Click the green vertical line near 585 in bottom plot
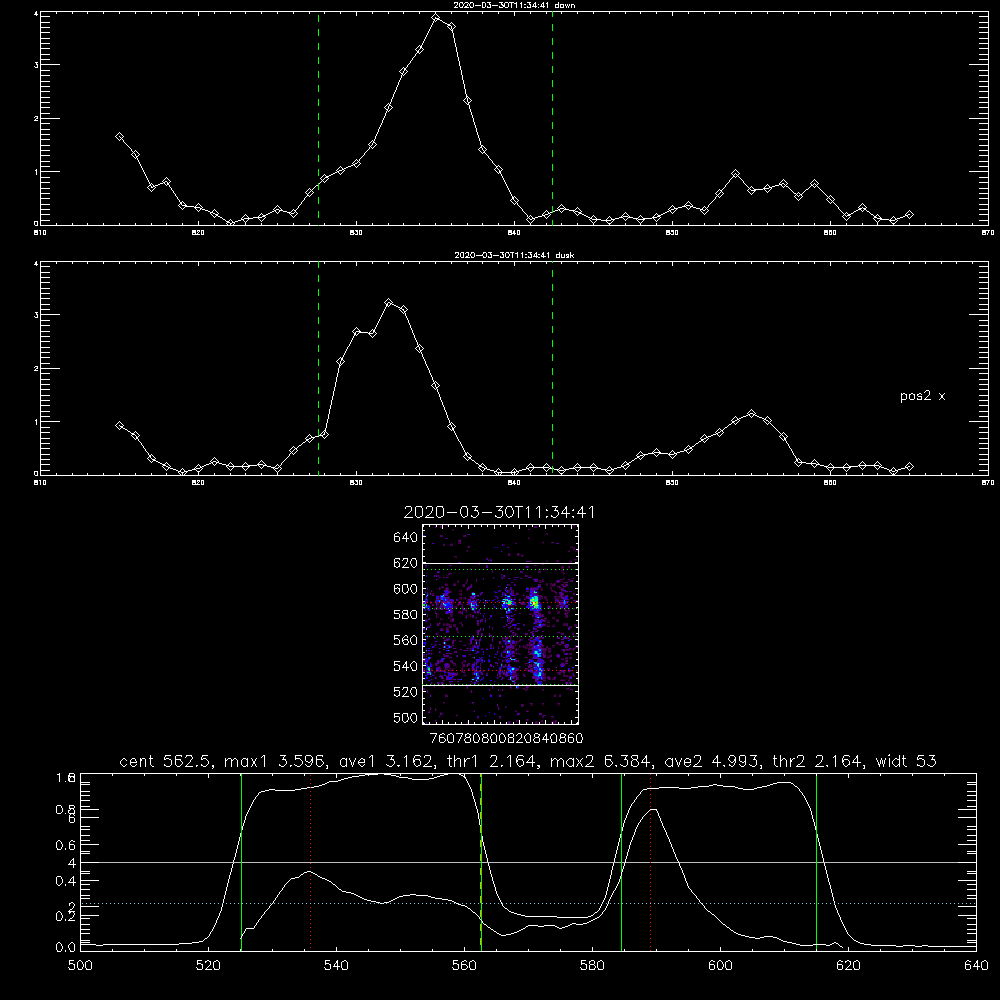 621,862
